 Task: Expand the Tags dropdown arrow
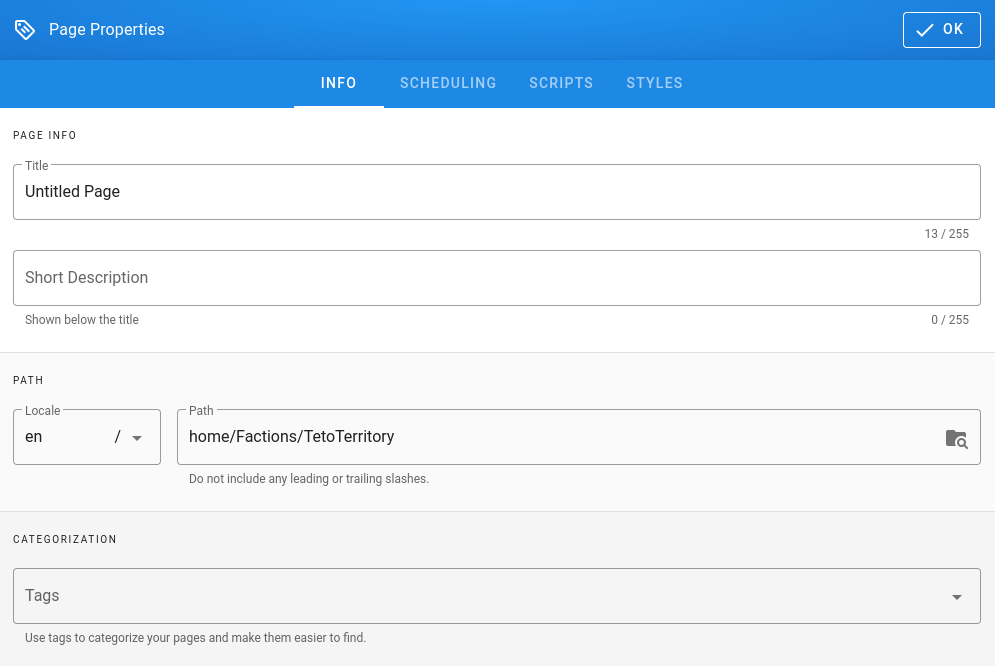coord(956,597)
